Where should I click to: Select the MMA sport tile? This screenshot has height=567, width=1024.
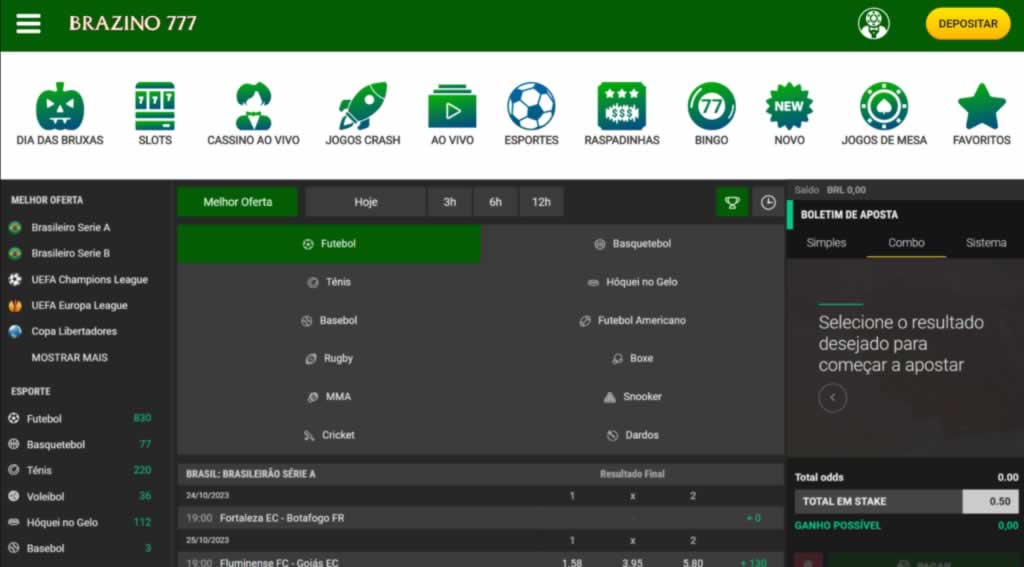(x=329, y=397)
